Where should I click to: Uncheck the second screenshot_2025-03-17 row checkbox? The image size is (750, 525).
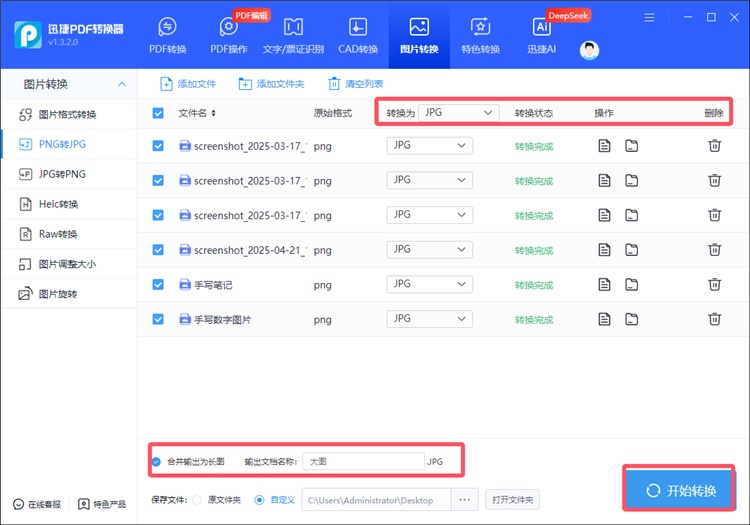[x=158, y=181]
